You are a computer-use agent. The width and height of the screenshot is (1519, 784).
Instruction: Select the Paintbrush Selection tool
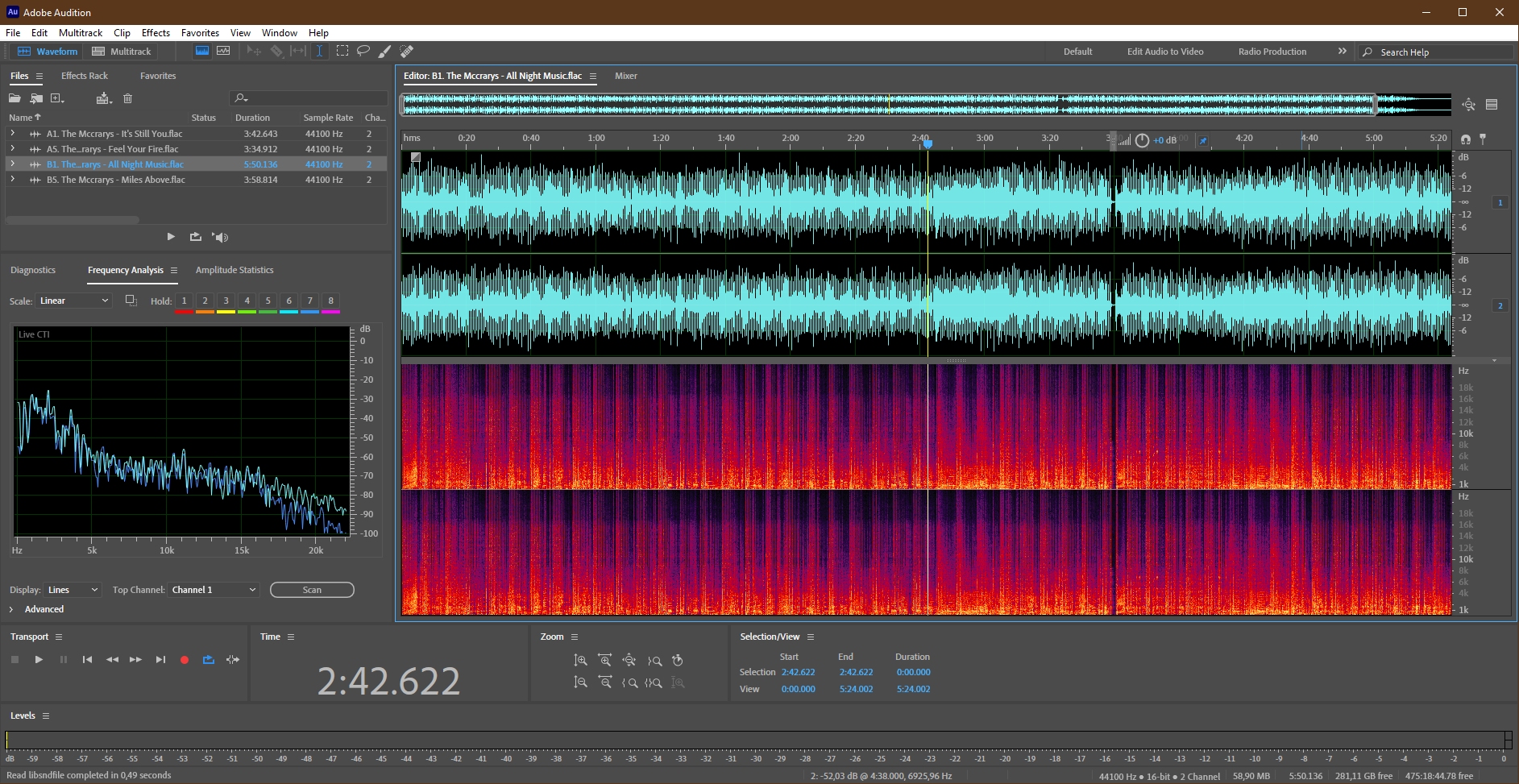(x=385, y=51)
